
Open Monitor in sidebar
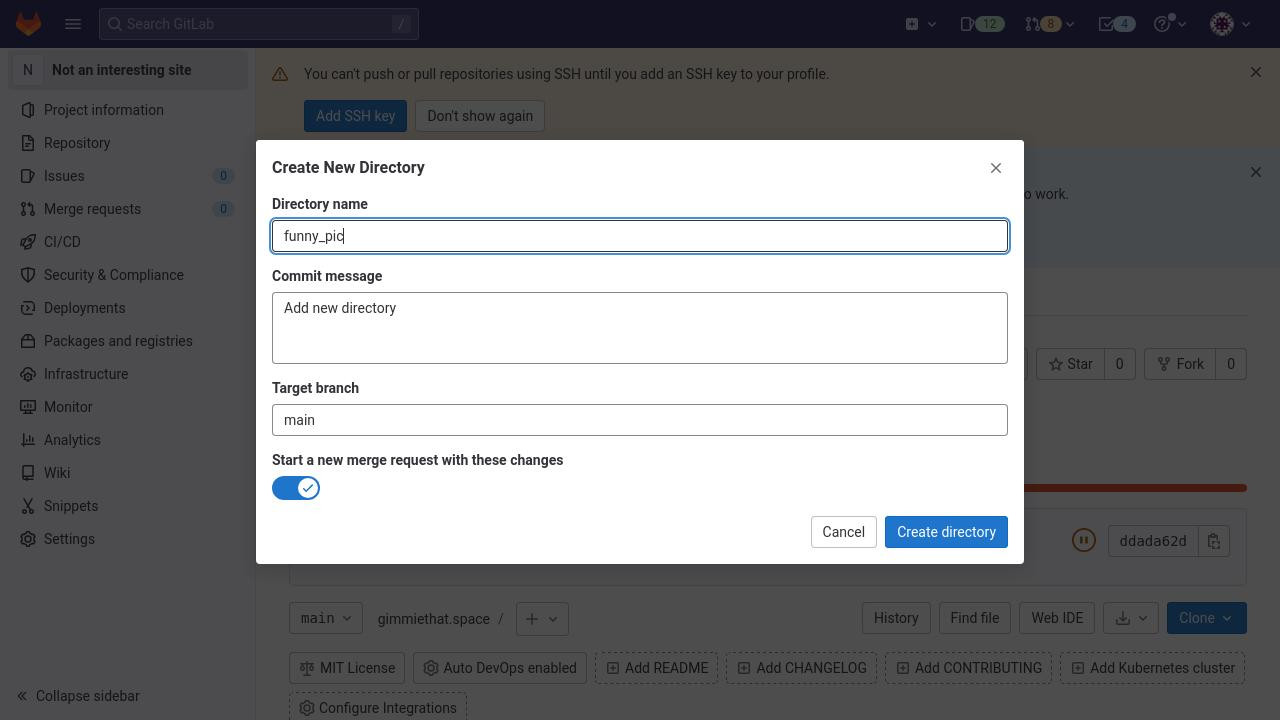(128, 407)
